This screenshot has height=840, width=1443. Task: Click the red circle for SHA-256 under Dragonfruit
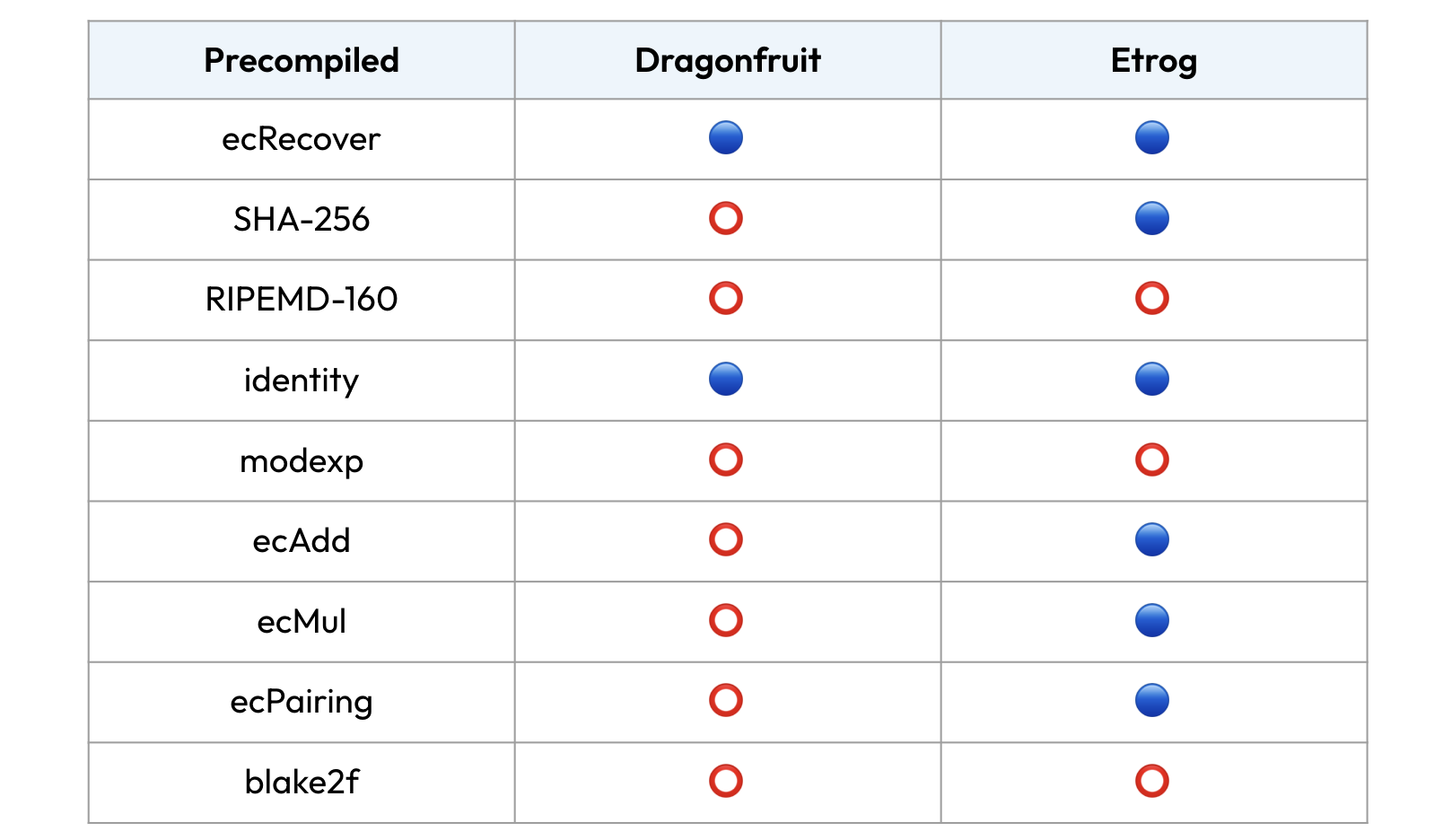tap(726, 218)
